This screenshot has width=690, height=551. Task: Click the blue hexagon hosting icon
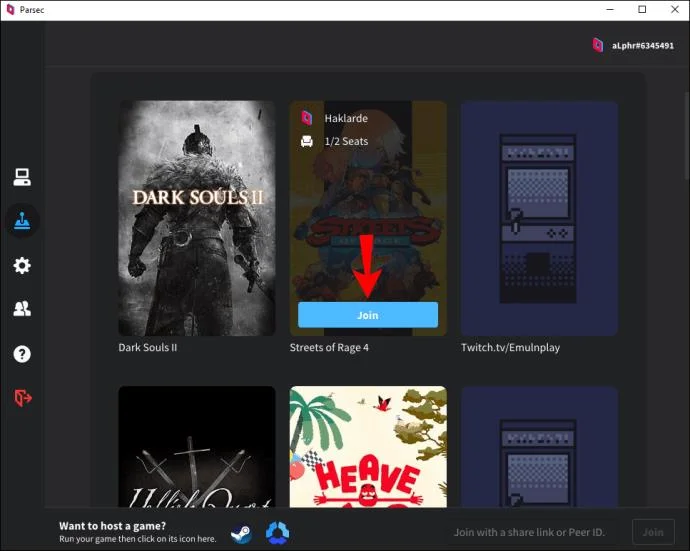click(x=277, y=533)
